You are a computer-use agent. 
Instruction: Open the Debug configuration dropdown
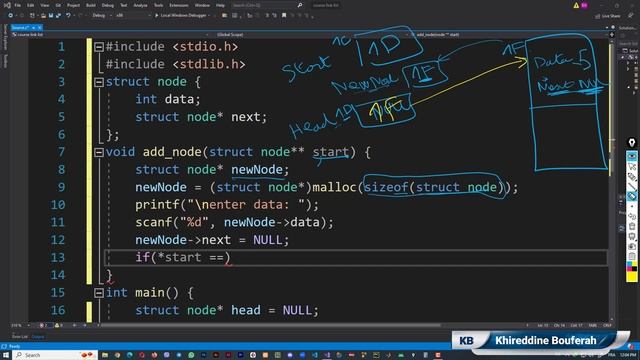pos(102,16)
